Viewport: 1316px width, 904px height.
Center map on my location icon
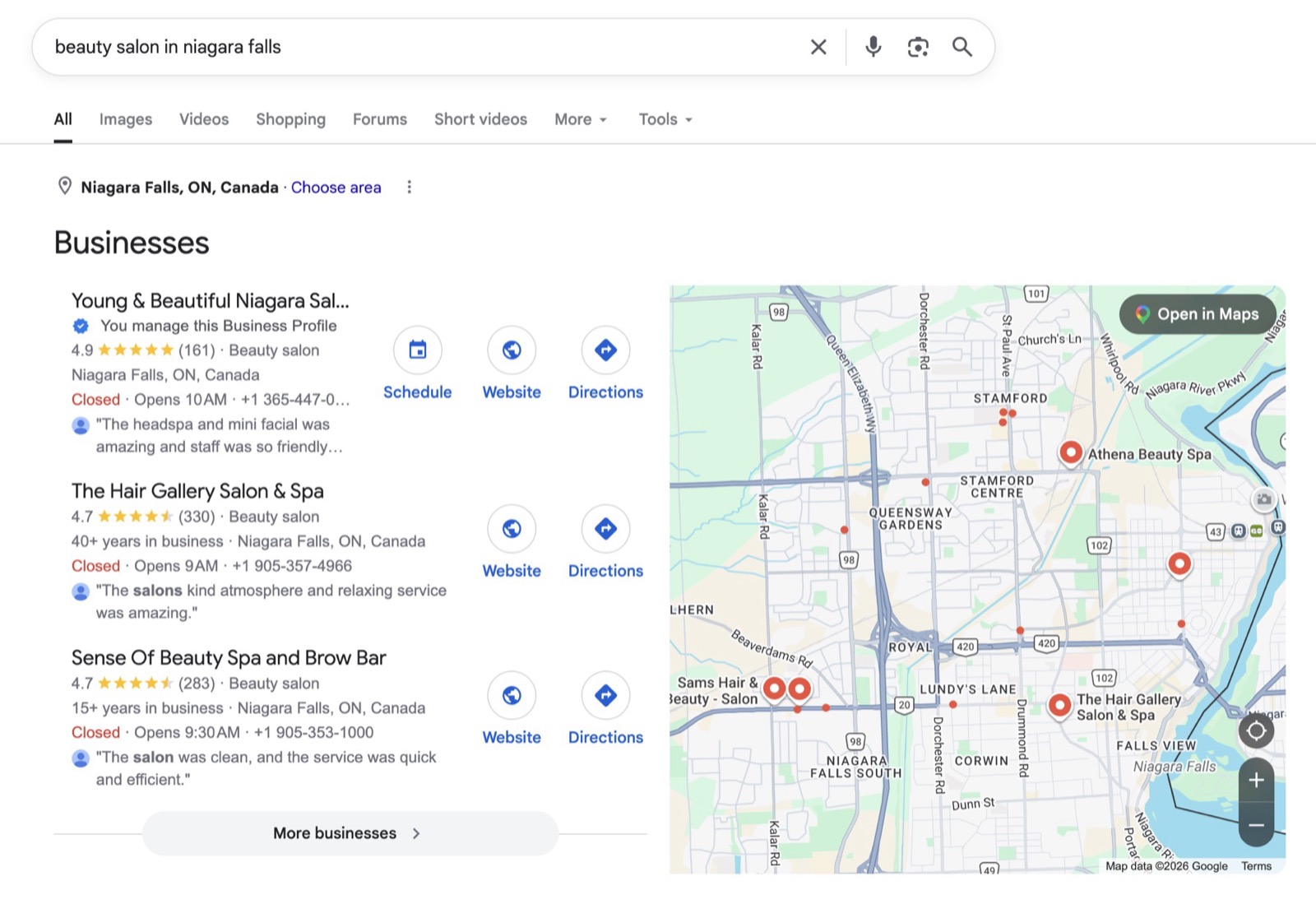[x=1256, y=730]
